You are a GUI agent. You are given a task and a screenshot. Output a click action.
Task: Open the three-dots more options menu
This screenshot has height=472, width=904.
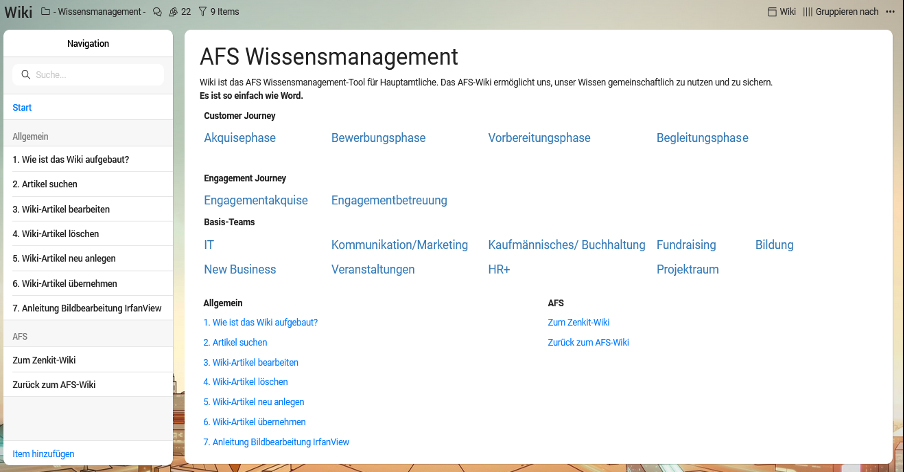(x=890, y=12)
